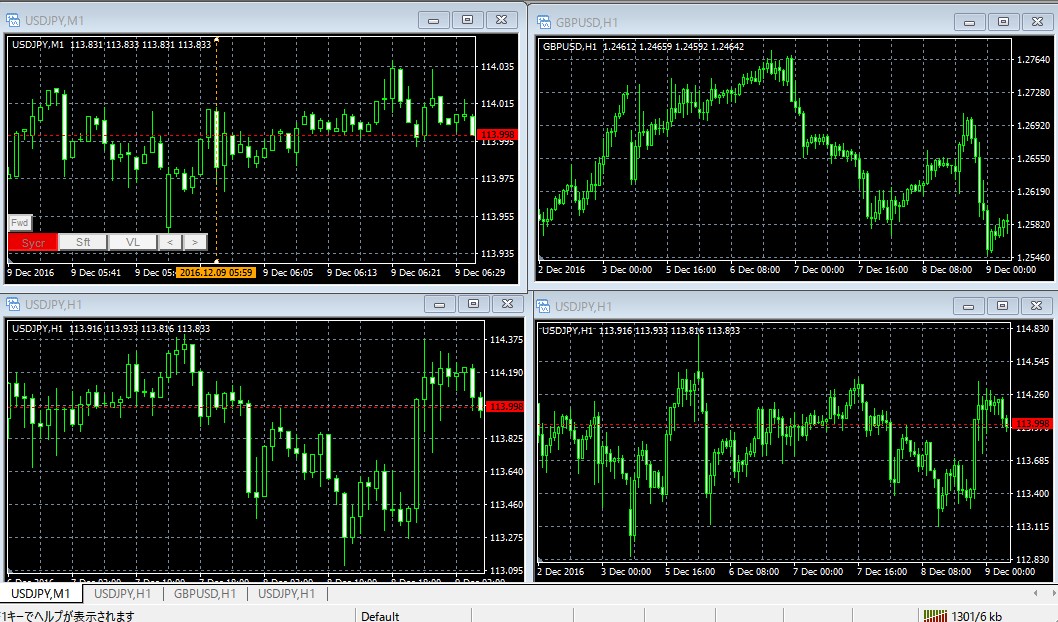Click USDJPY,M1 113.831 quote header text

tap(111, 45)
